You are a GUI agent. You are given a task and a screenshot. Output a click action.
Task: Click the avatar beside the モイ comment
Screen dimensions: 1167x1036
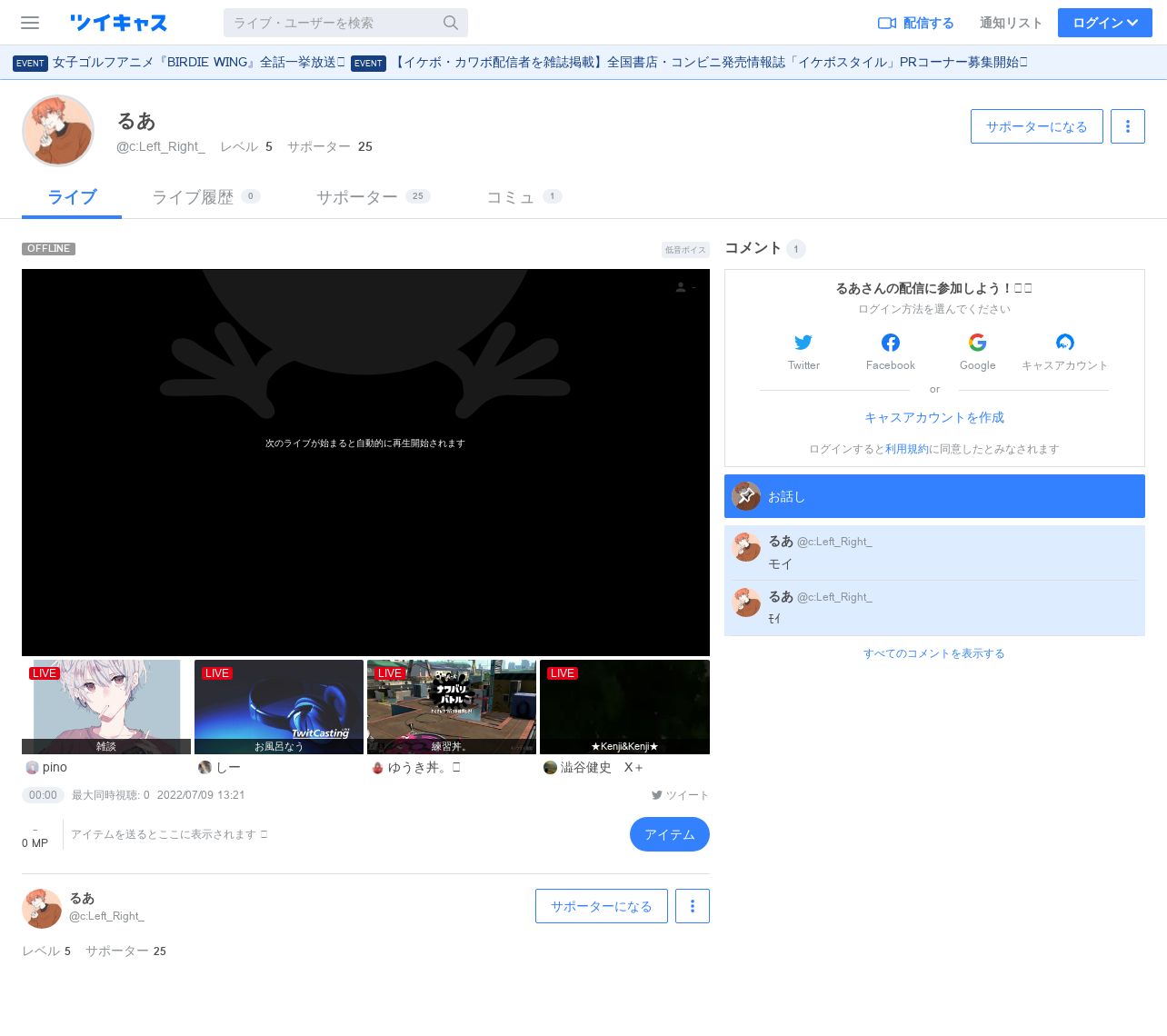coord(746,547)
